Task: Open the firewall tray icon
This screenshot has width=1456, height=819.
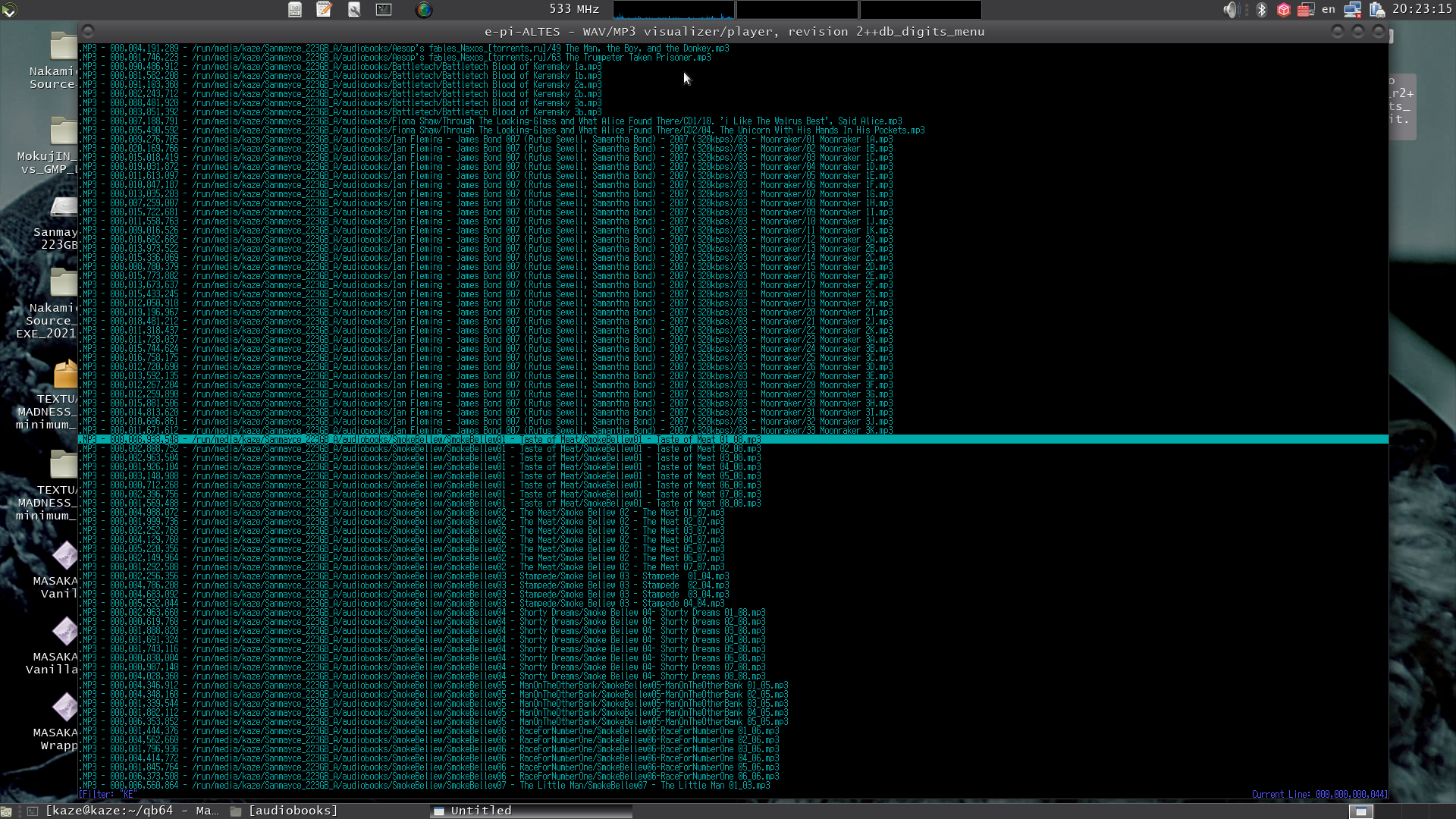Action: pos(1306,9)
